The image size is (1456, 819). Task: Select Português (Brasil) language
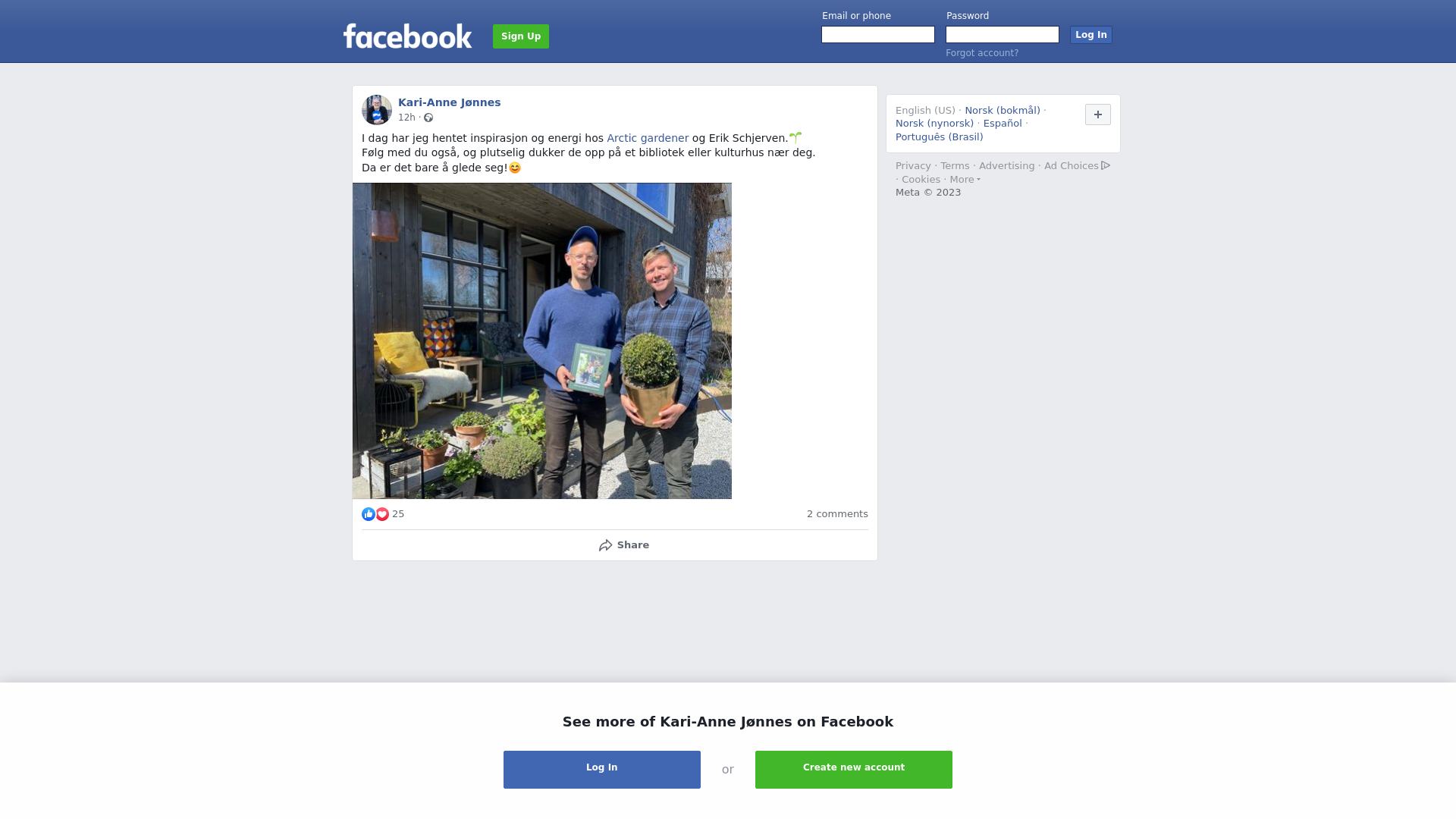click(939, 137)
